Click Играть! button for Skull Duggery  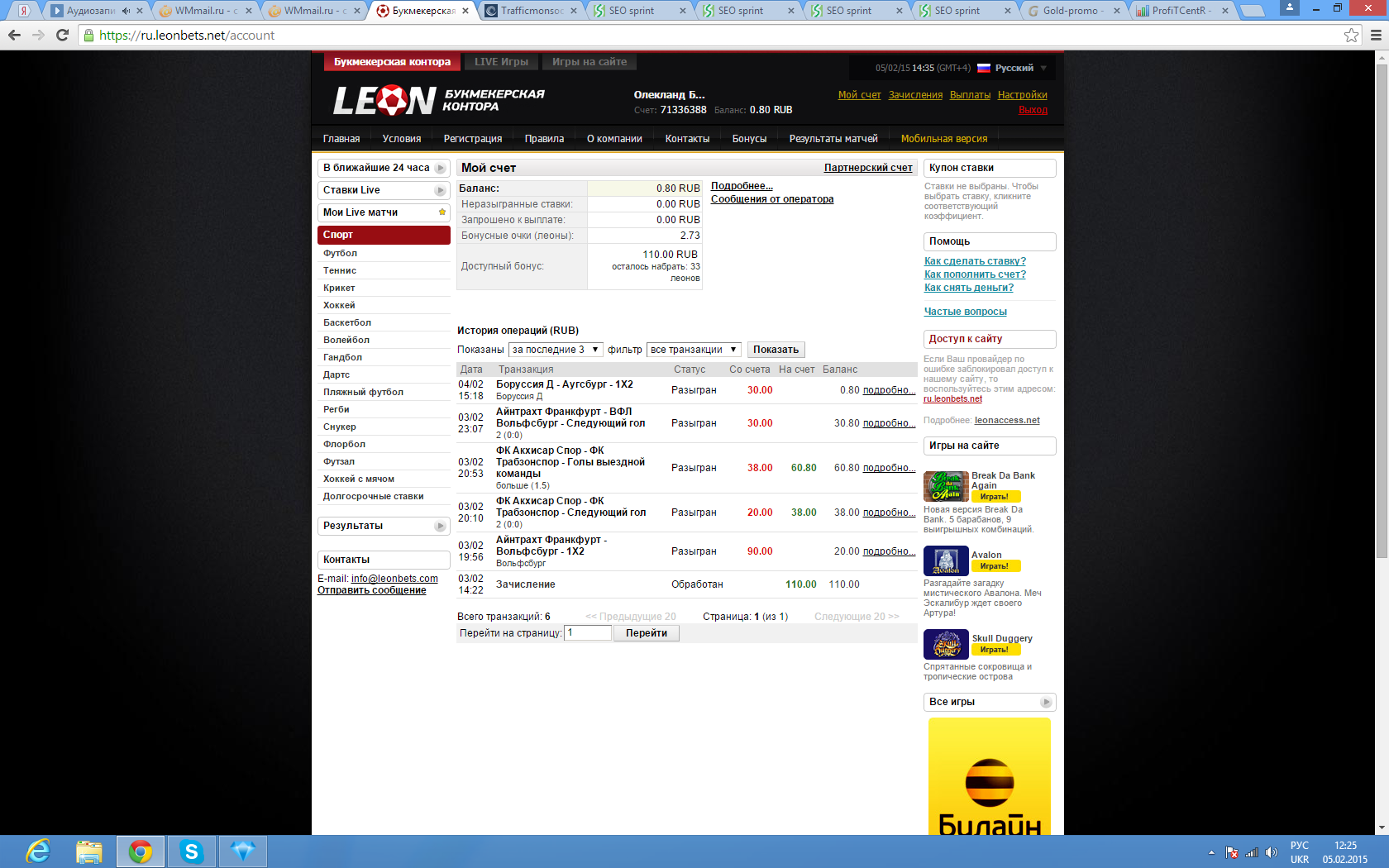pyautogui.click(x=995, y=650)
